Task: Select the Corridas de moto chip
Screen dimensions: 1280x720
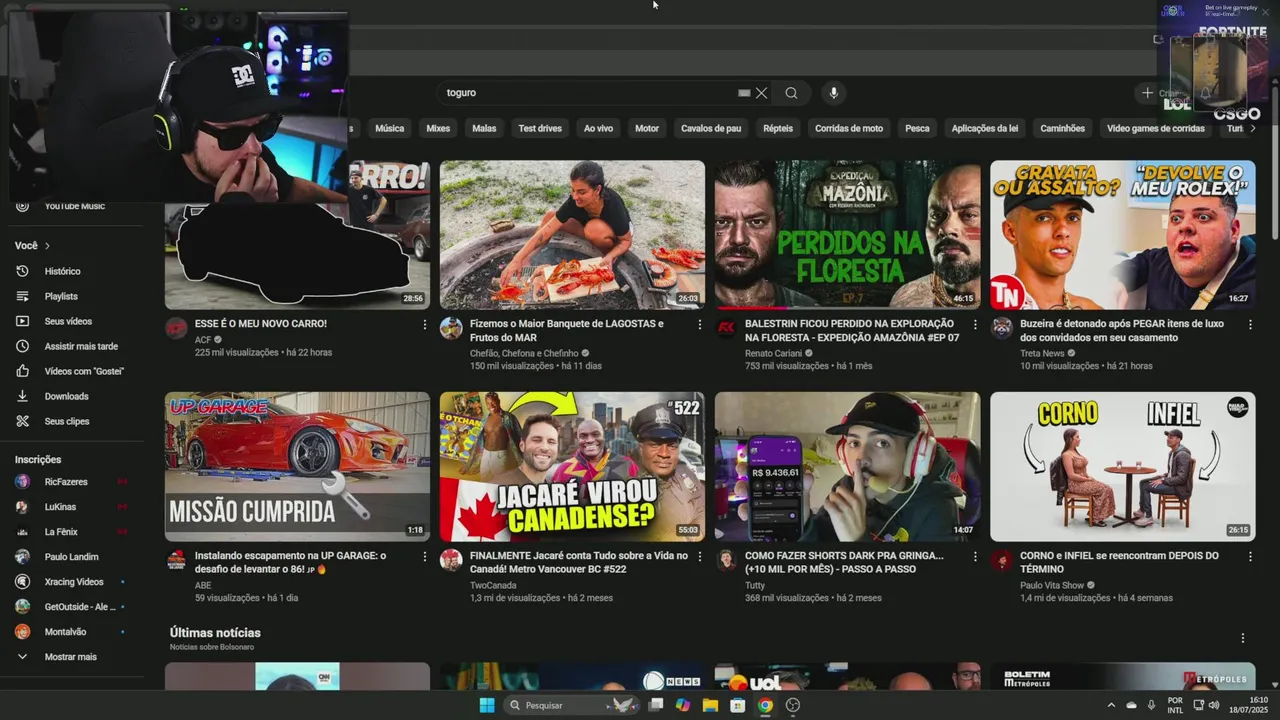Action: pos(849,128)
